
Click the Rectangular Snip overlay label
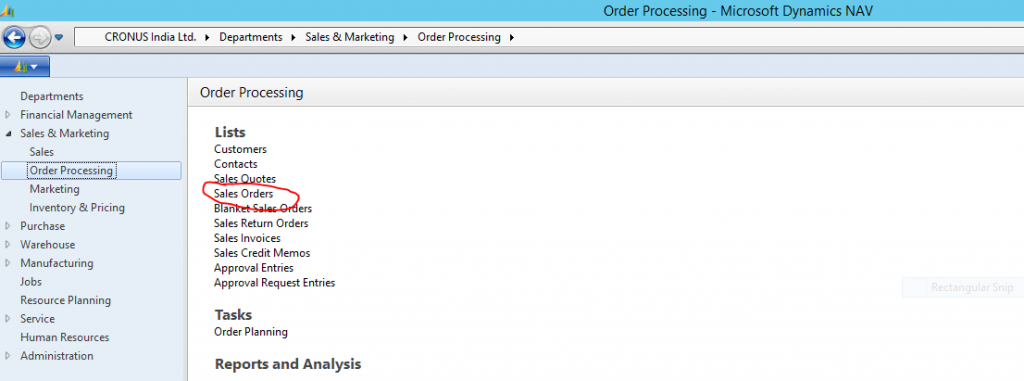(972, 288)
